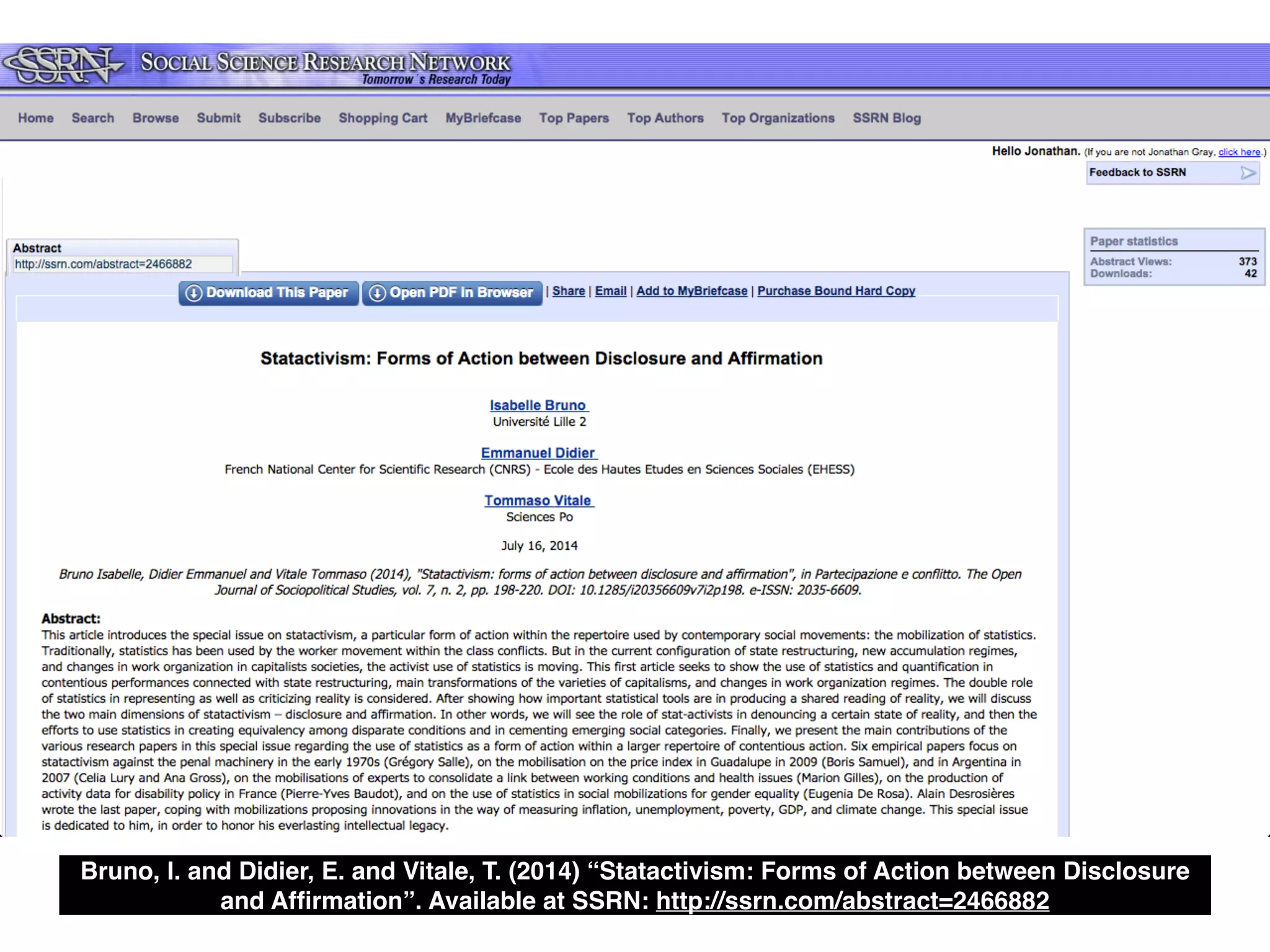The image size is (1270, 952).
Task: Click the Social Science Research Network banner title
Action: tap(326, 62)
